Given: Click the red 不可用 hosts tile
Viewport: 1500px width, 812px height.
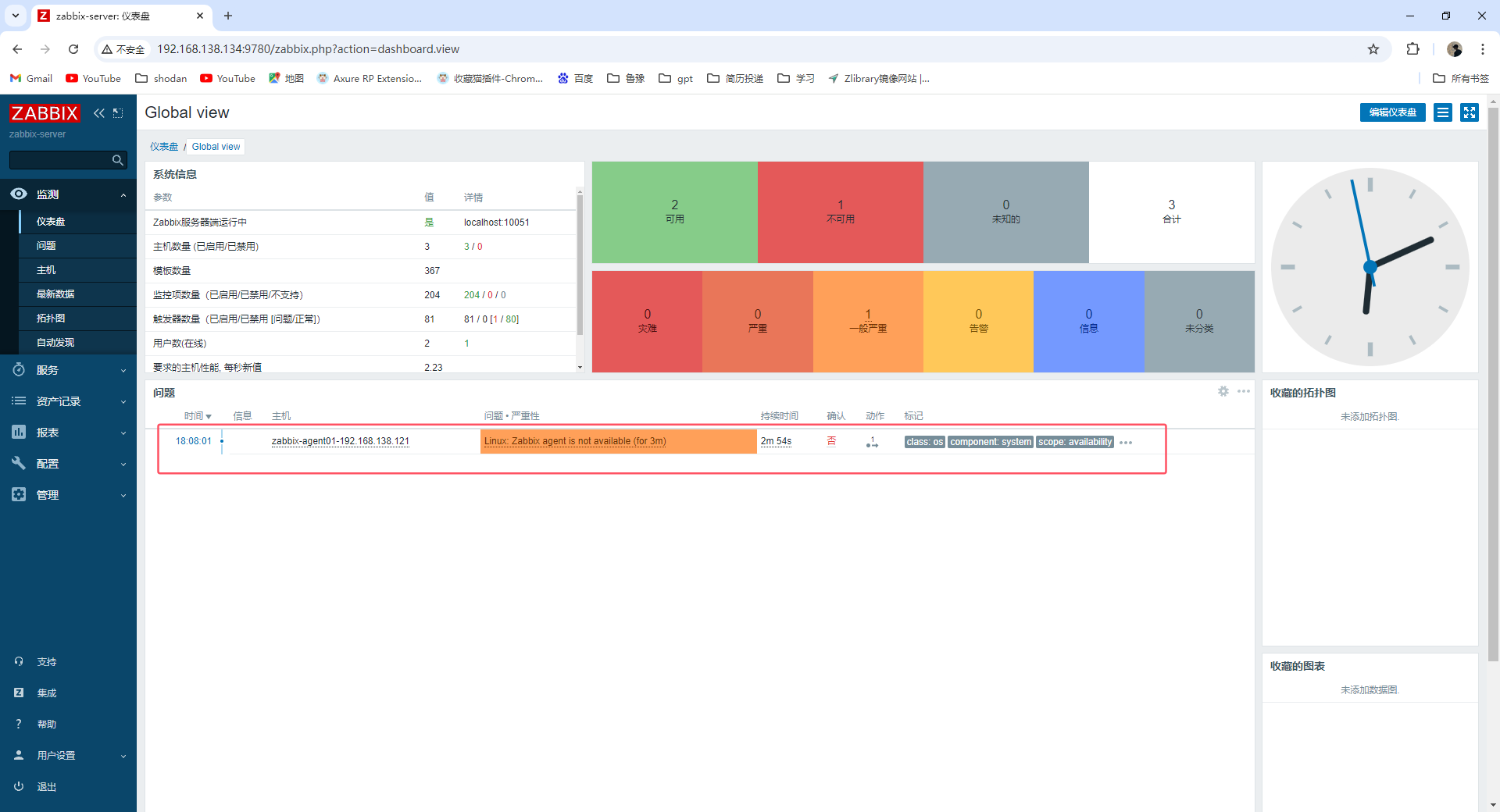Looking at the screenshot, I should [x=841, y=212].
